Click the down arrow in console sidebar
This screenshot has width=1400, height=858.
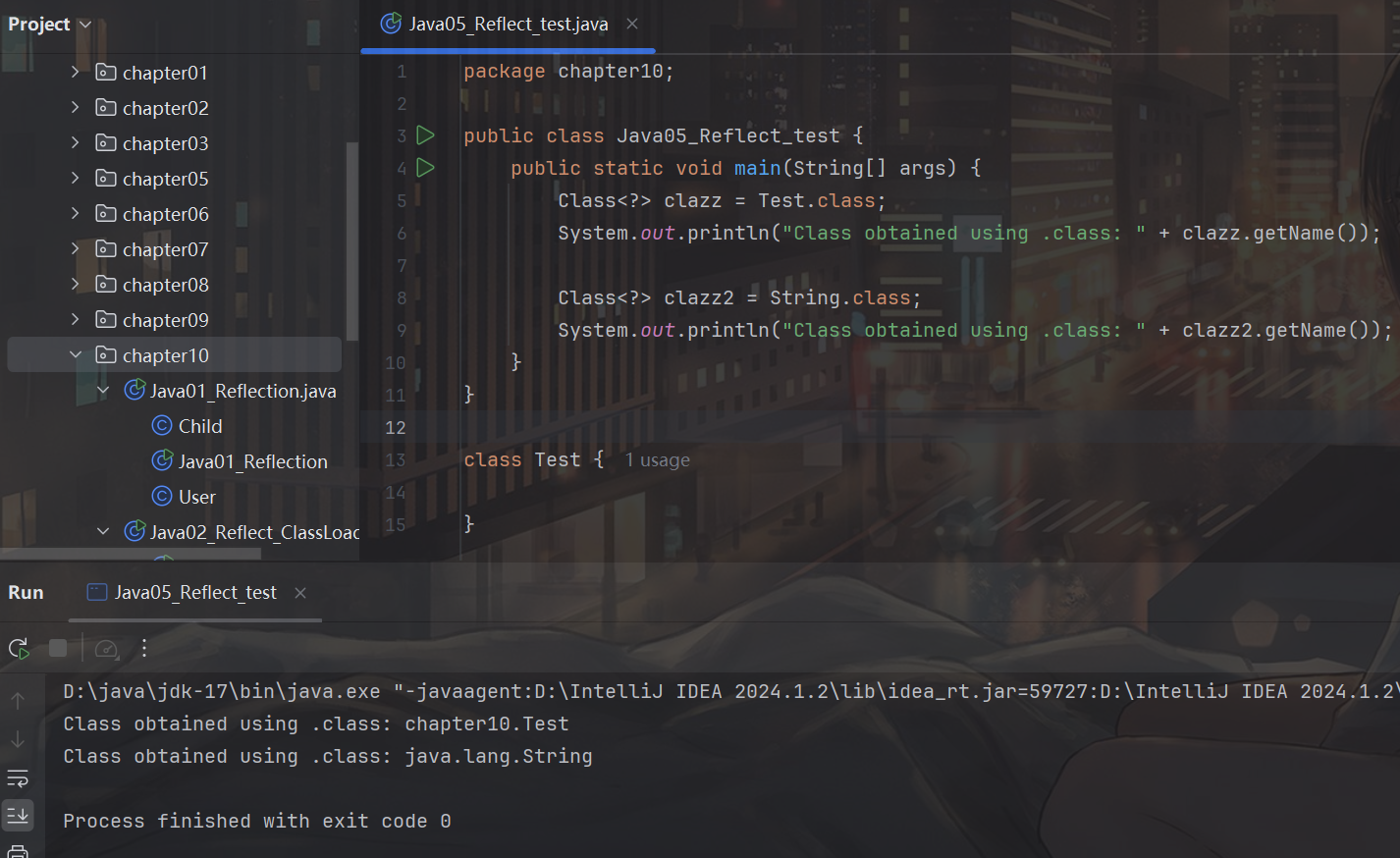click(x=18, y=739)
